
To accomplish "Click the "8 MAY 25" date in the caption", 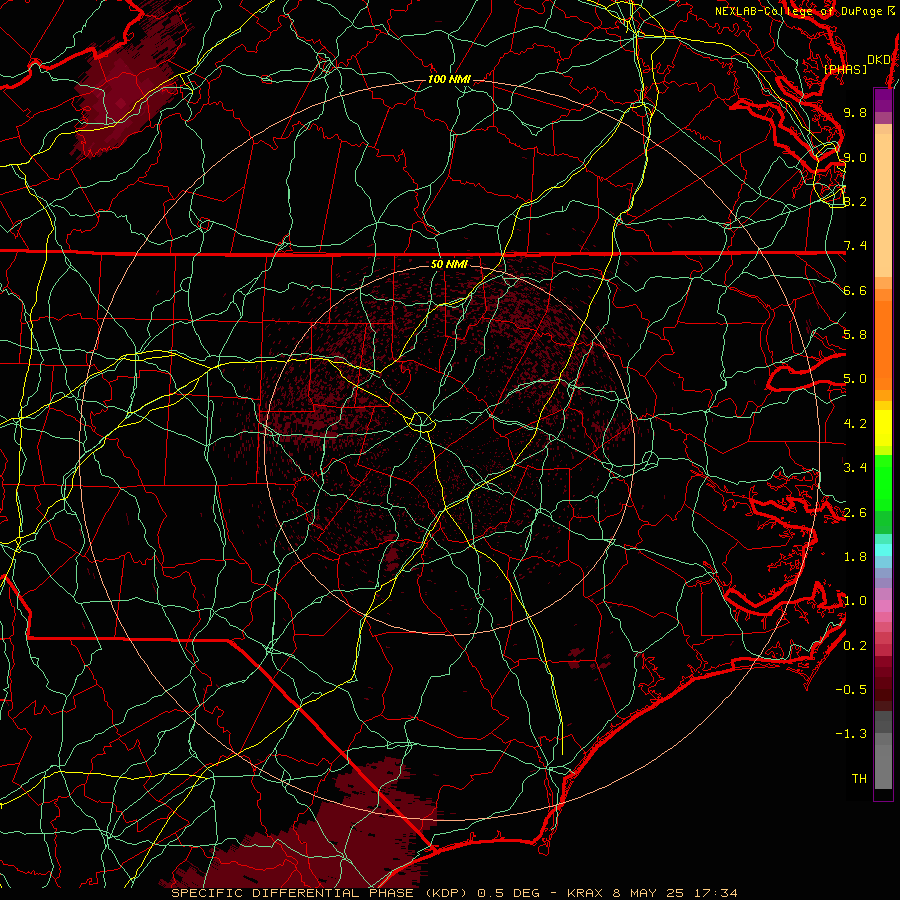I will click(x=648, y=893).
